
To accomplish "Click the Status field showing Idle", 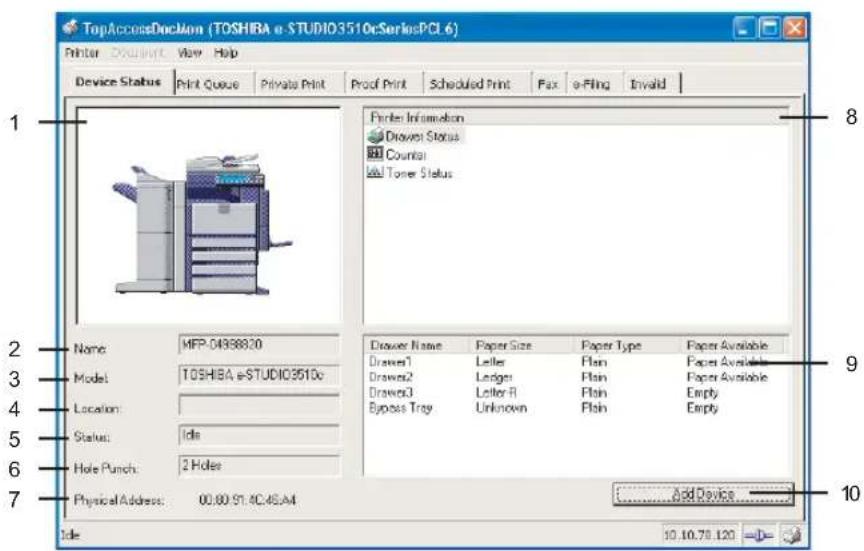I will tap(259, 435).
